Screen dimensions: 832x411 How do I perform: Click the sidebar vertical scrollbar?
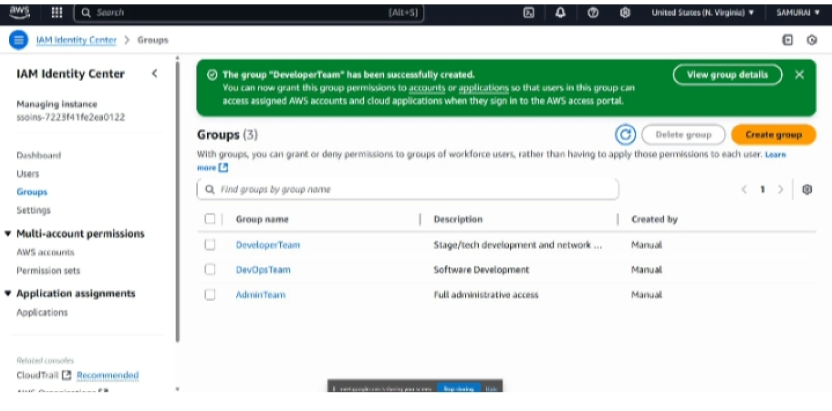178,202
